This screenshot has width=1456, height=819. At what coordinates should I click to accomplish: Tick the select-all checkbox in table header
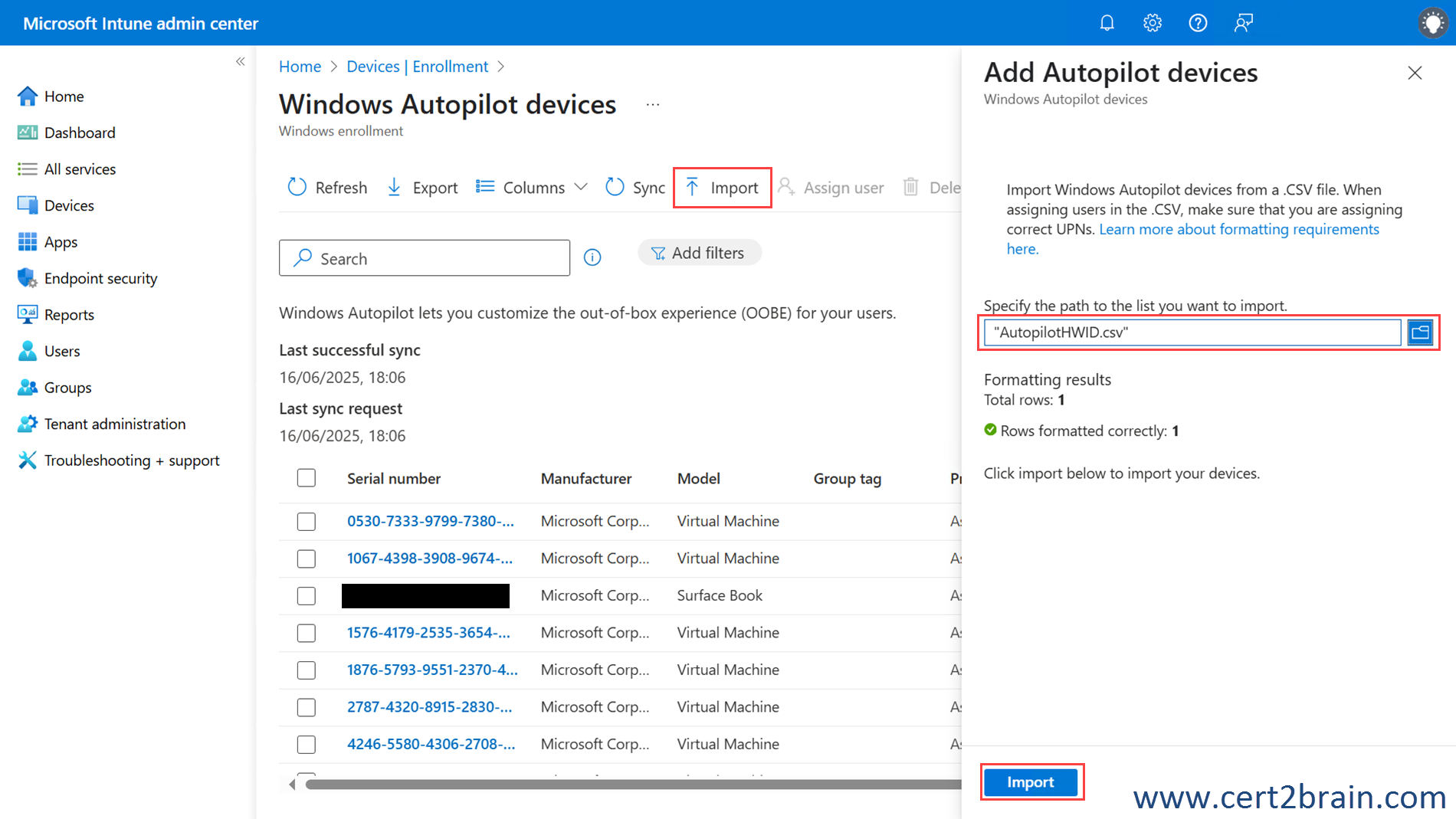coord(307,478)
